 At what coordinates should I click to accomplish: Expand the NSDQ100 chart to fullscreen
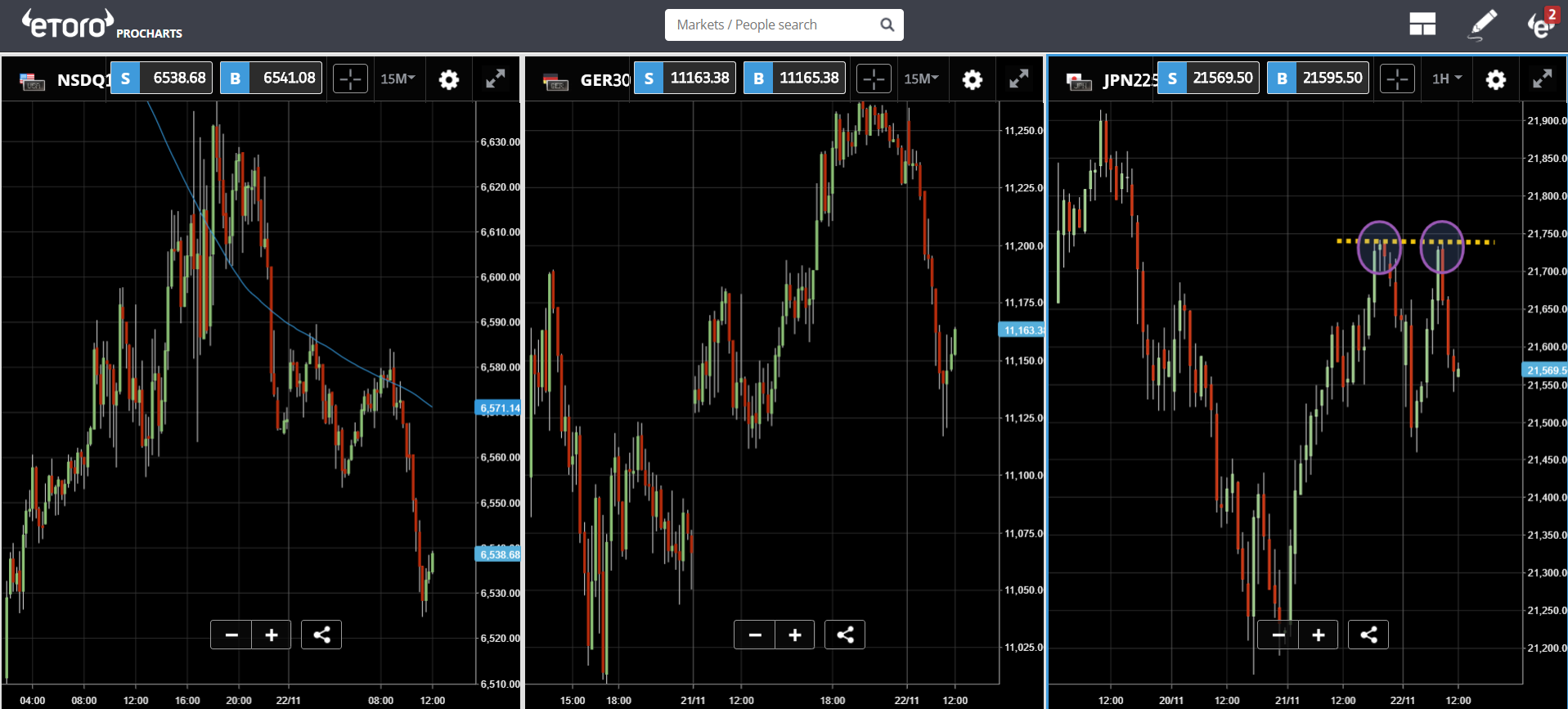(496, 79)
